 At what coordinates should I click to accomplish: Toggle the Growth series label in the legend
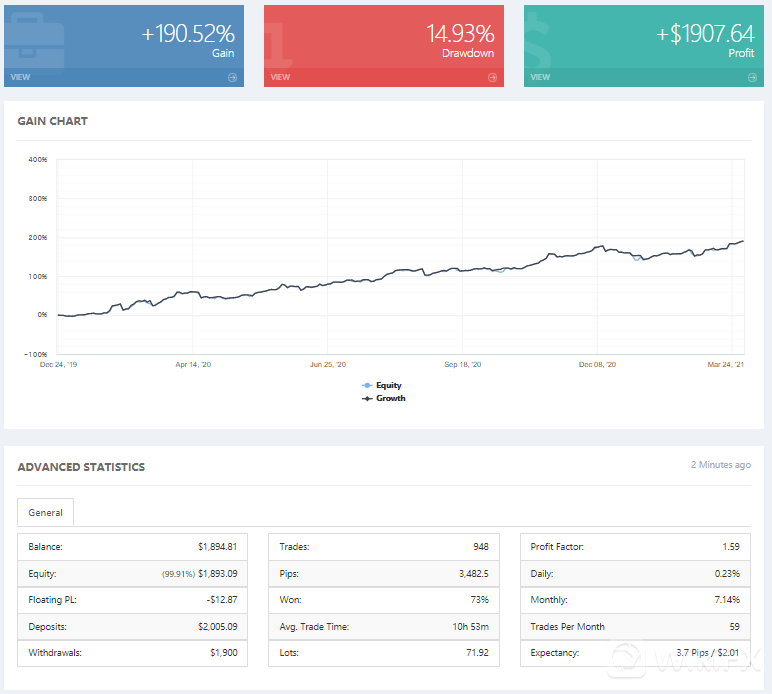pos(390,398)
